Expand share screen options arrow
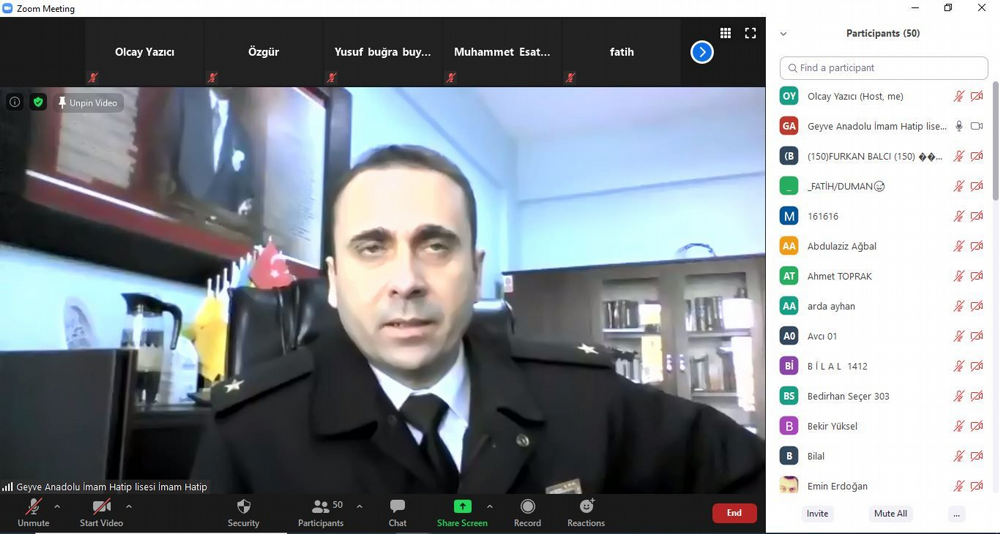 490,507
